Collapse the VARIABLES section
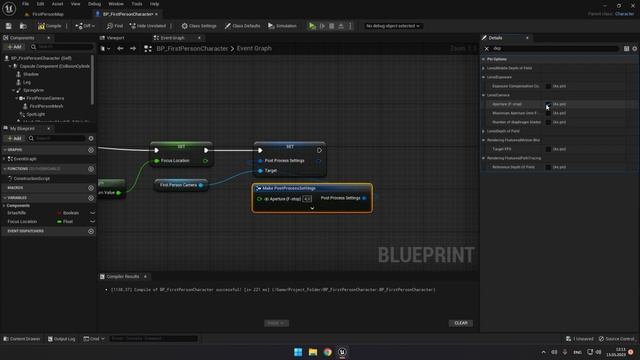This screenshot has width=640, height=360. (5, 198)
